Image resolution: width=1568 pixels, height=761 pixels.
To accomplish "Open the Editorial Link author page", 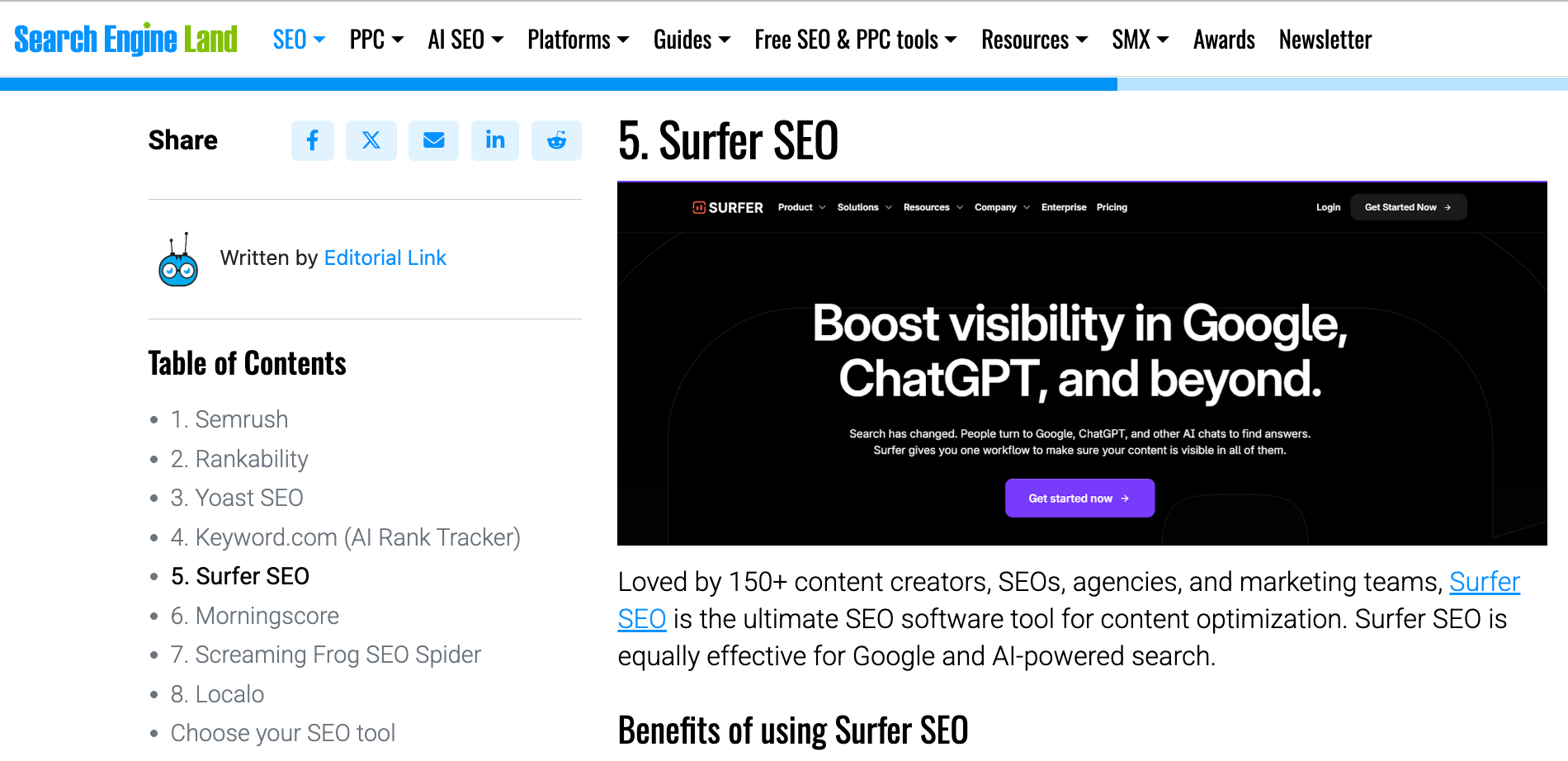I will pos(385,258).
